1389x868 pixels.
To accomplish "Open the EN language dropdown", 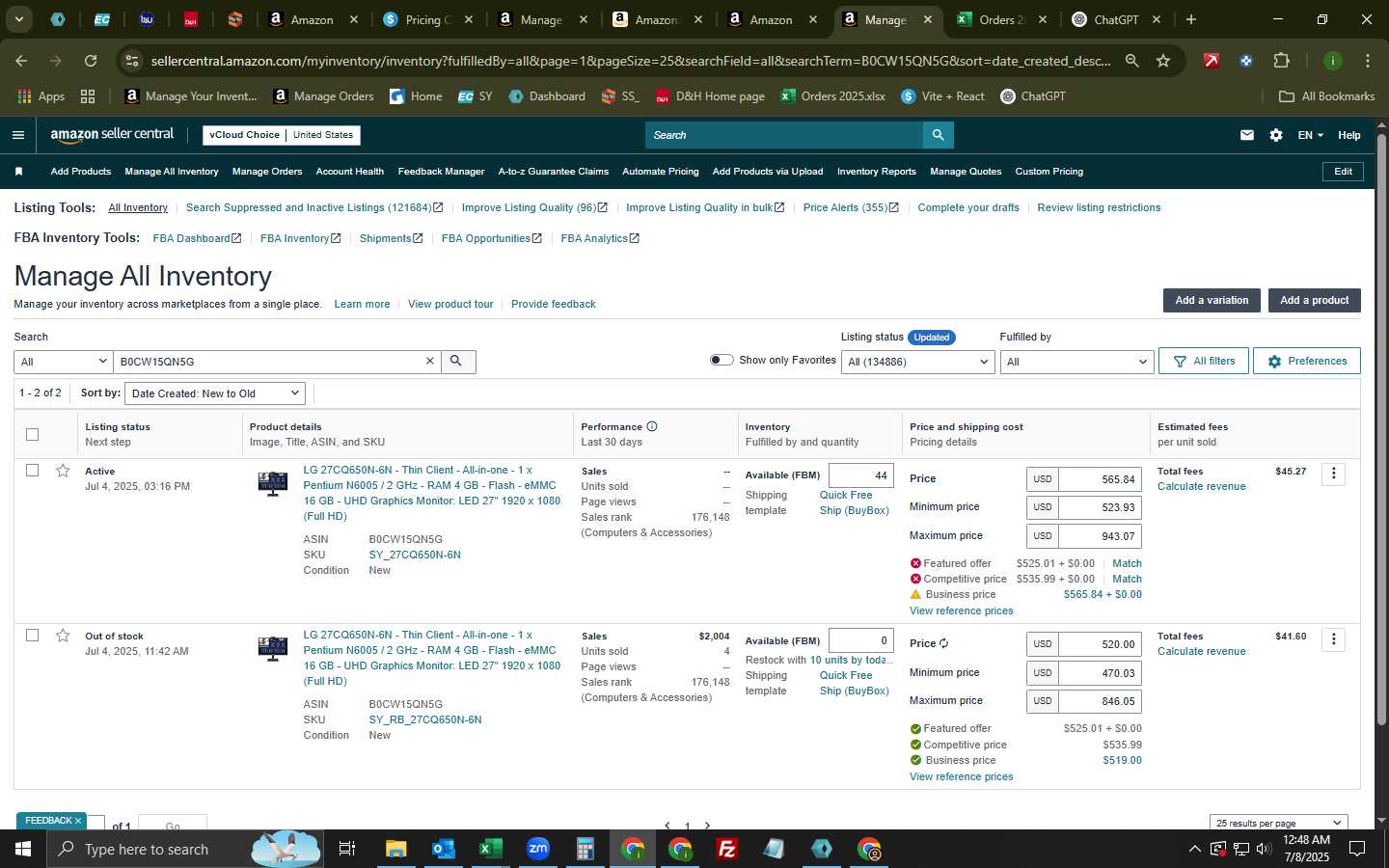I will click(x=1310, y=135).
